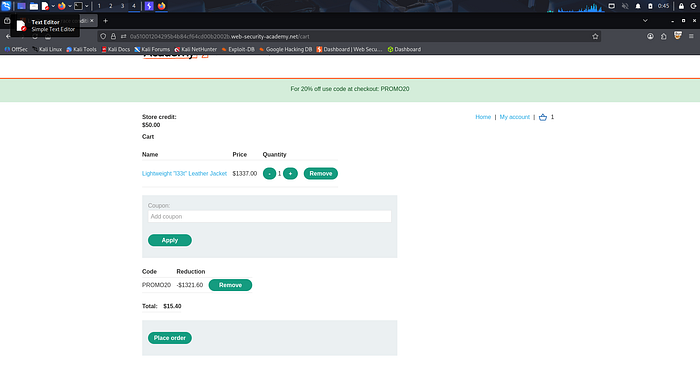This screenshot has height=366, width=700.
Task: Open the list all tabs chevron
Action: point(645,21)
